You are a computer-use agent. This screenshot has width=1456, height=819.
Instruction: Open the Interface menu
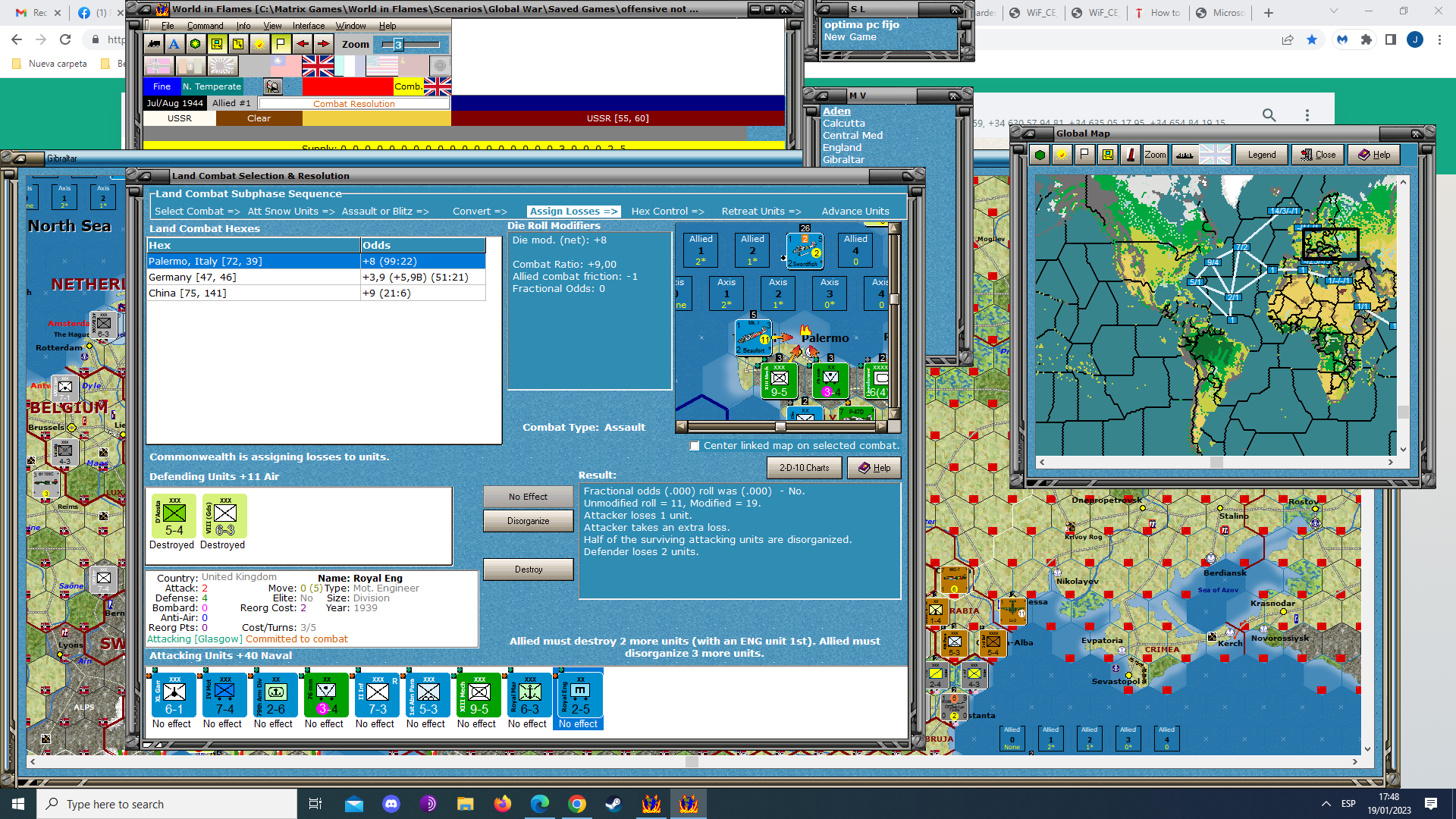[x=309, y=26]
